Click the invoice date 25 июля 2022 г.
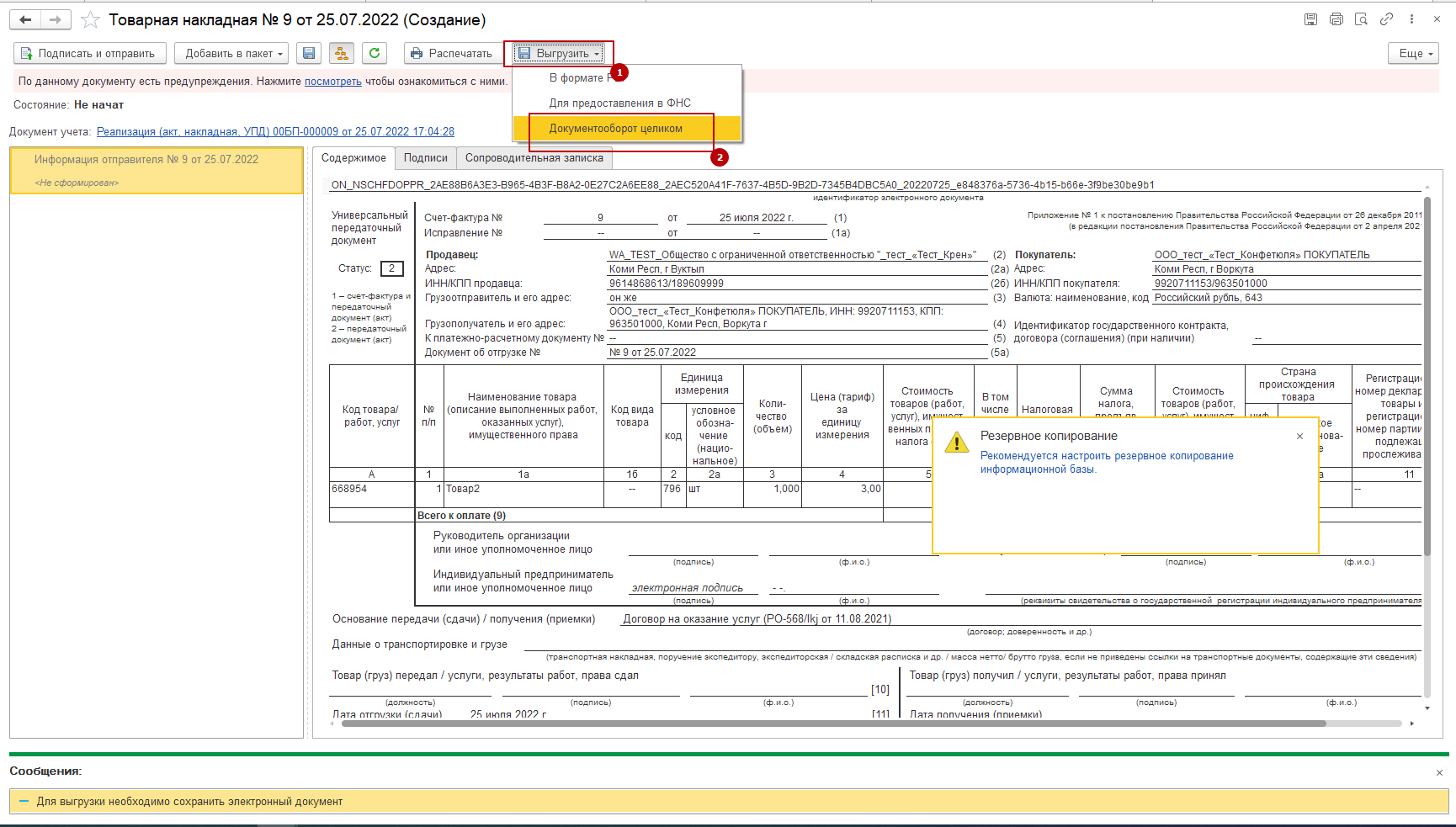The image size is (1456, 827). (x=756, y=218)
